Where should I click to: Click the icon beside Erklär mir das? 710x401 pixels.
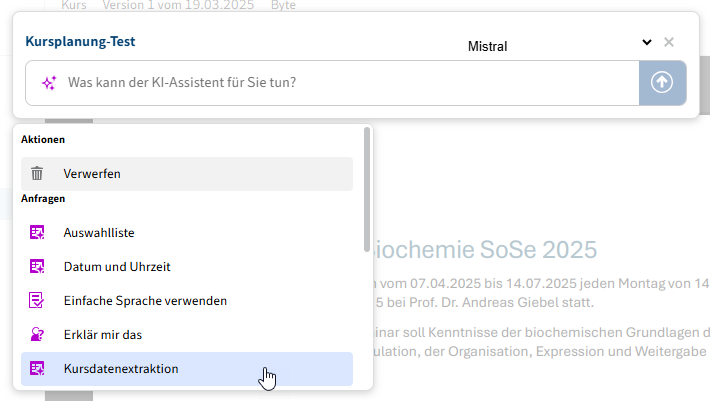click(x=37, y=334)
